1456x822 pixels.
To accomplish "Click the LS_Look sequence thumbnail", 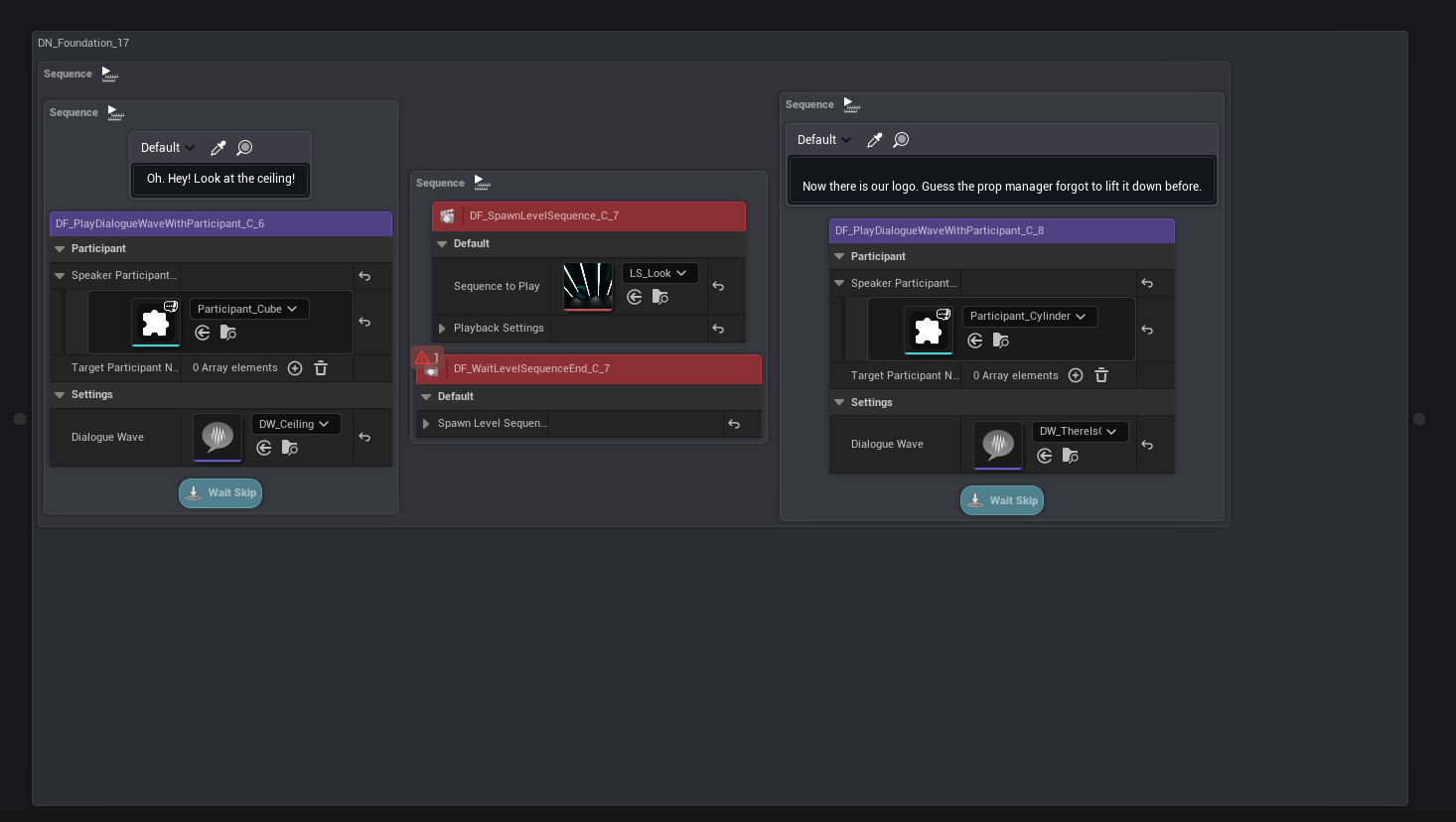I will pos(588,286).
